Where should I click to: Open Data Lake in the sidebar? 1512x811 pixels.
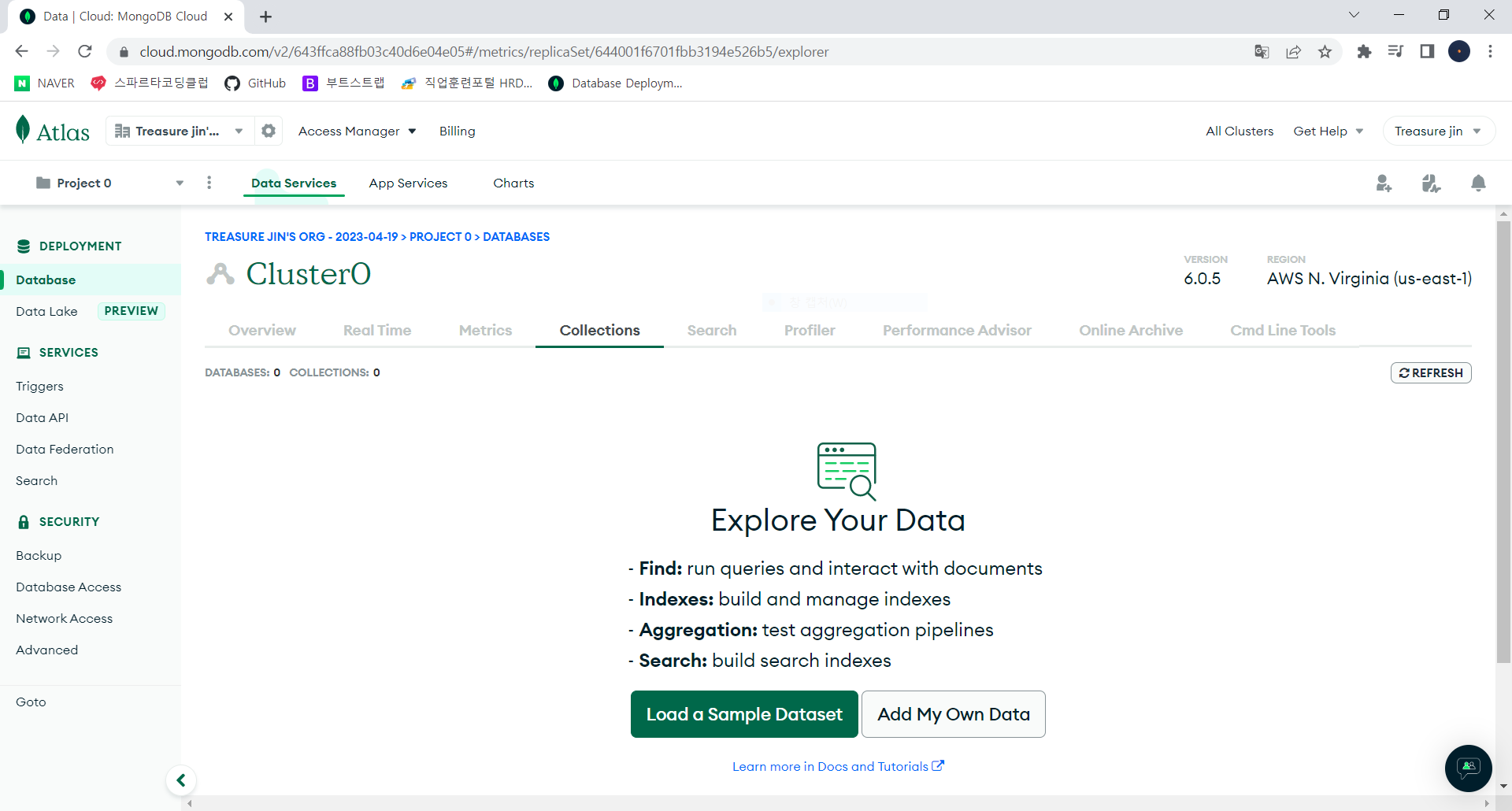pyautogui.click(x=46, y=312)
